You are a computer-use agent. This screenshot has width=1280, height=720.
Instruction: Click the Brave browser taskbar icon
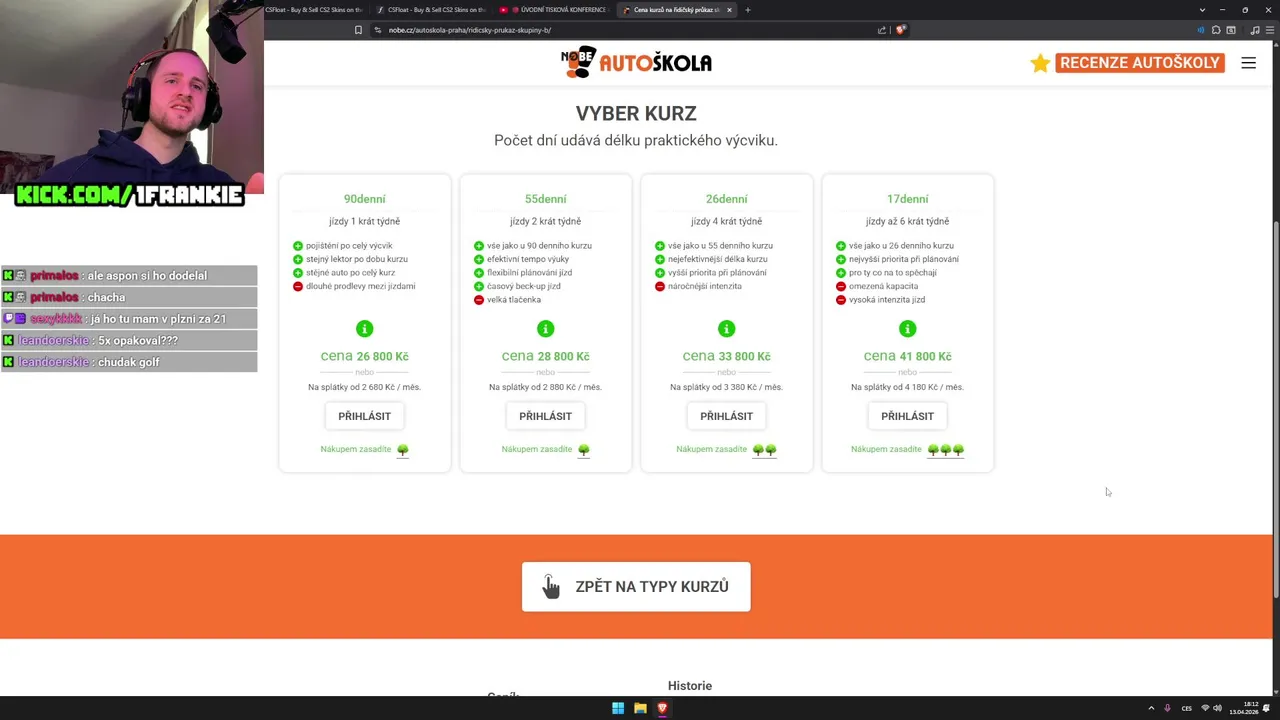pyautogui.click(x=662, y=708)
